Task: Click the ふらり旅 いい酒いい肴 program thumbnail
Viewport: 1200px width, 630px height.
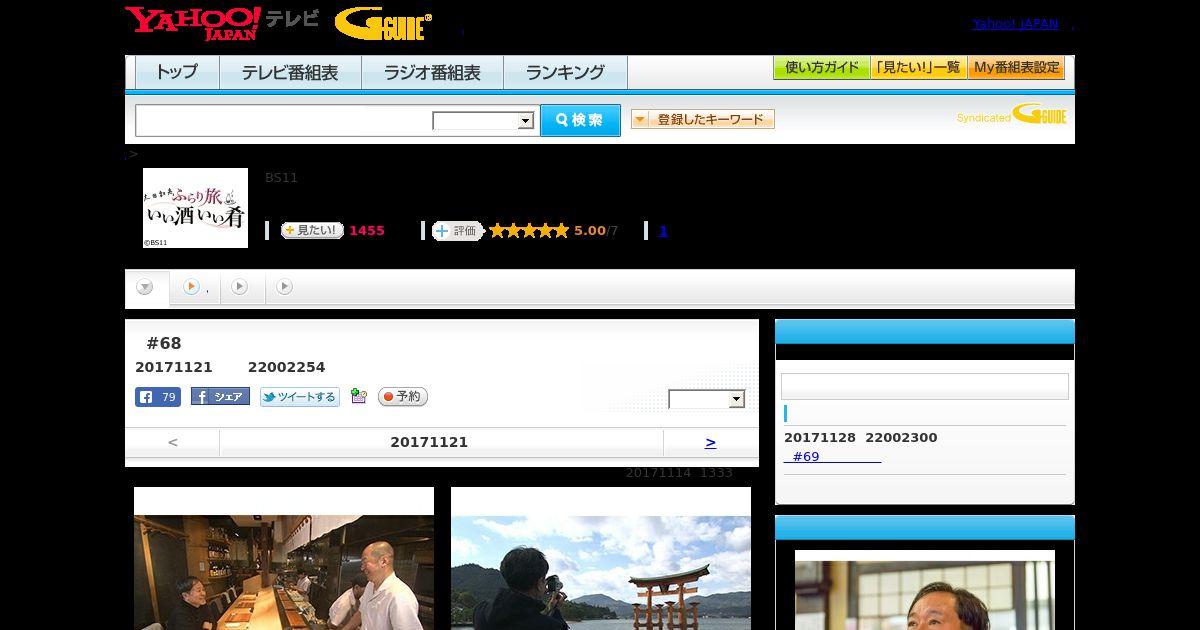Action: [x=195, y=208]
